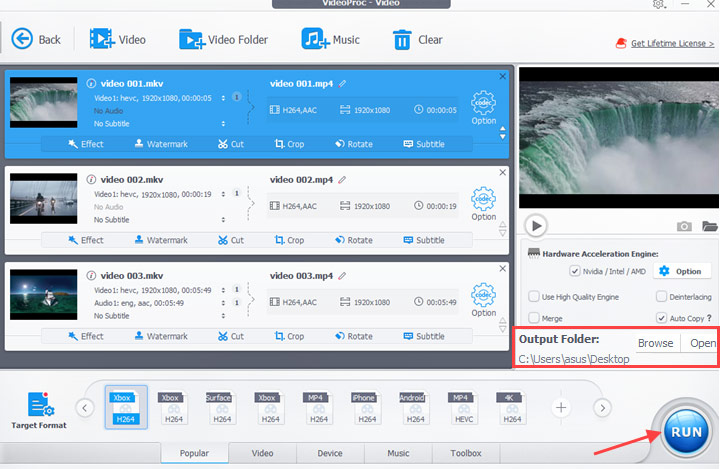Switch to the Device tab
This screenshot has width=720, height=469.
click(330, 453)
